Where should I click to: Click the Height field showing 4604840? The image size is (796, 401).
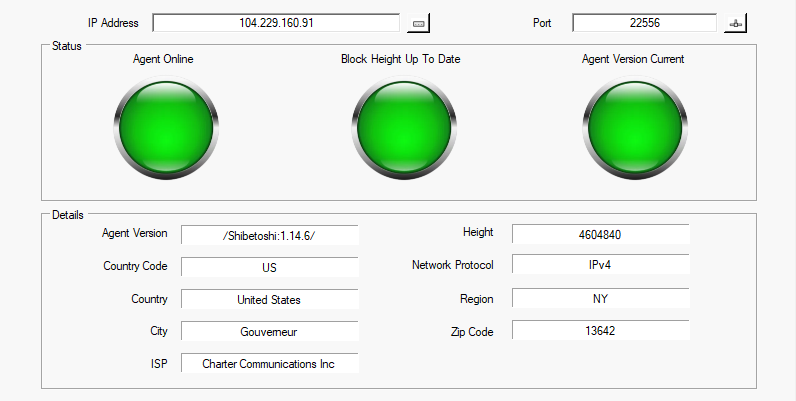(600, 234)
